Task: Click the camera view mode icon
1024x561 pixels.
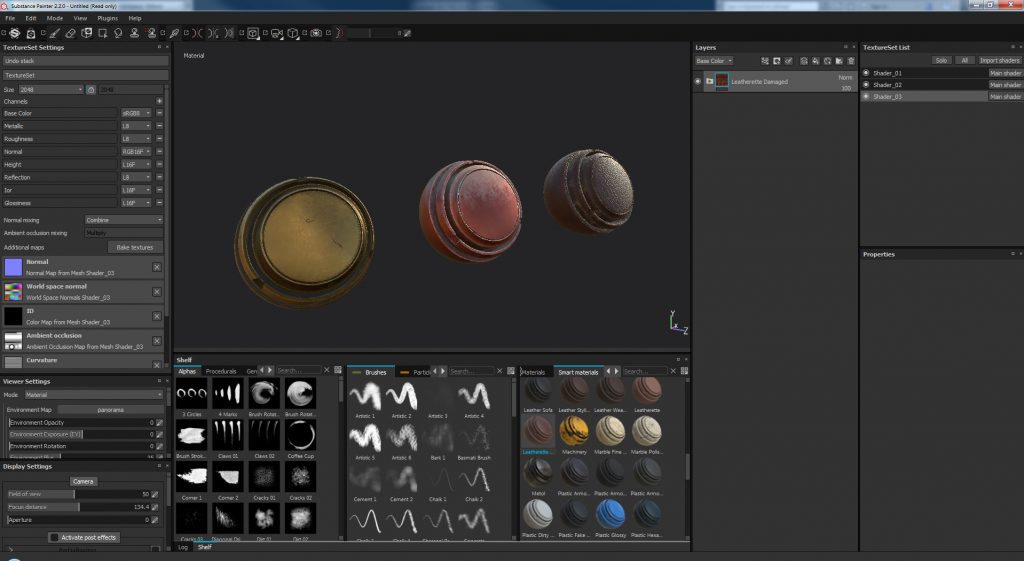Action: pyautogui.click(x=277, y=33)
